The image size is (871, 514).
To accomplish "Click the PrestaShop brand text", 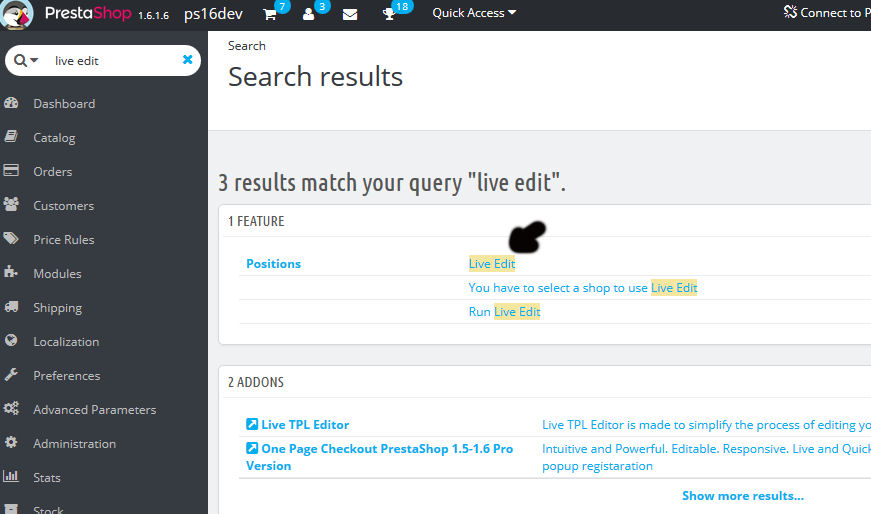I will pyautogui.click(x=88, y=13).
